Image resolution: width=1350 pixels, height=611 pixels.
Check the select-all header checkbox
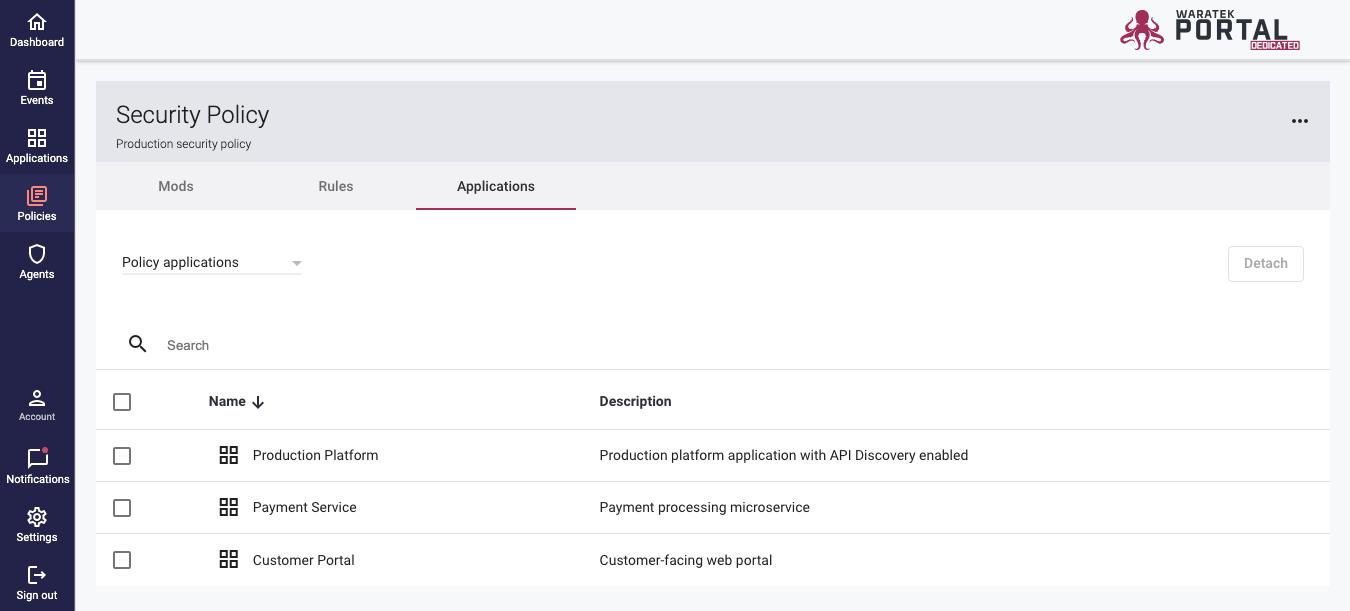122,402
